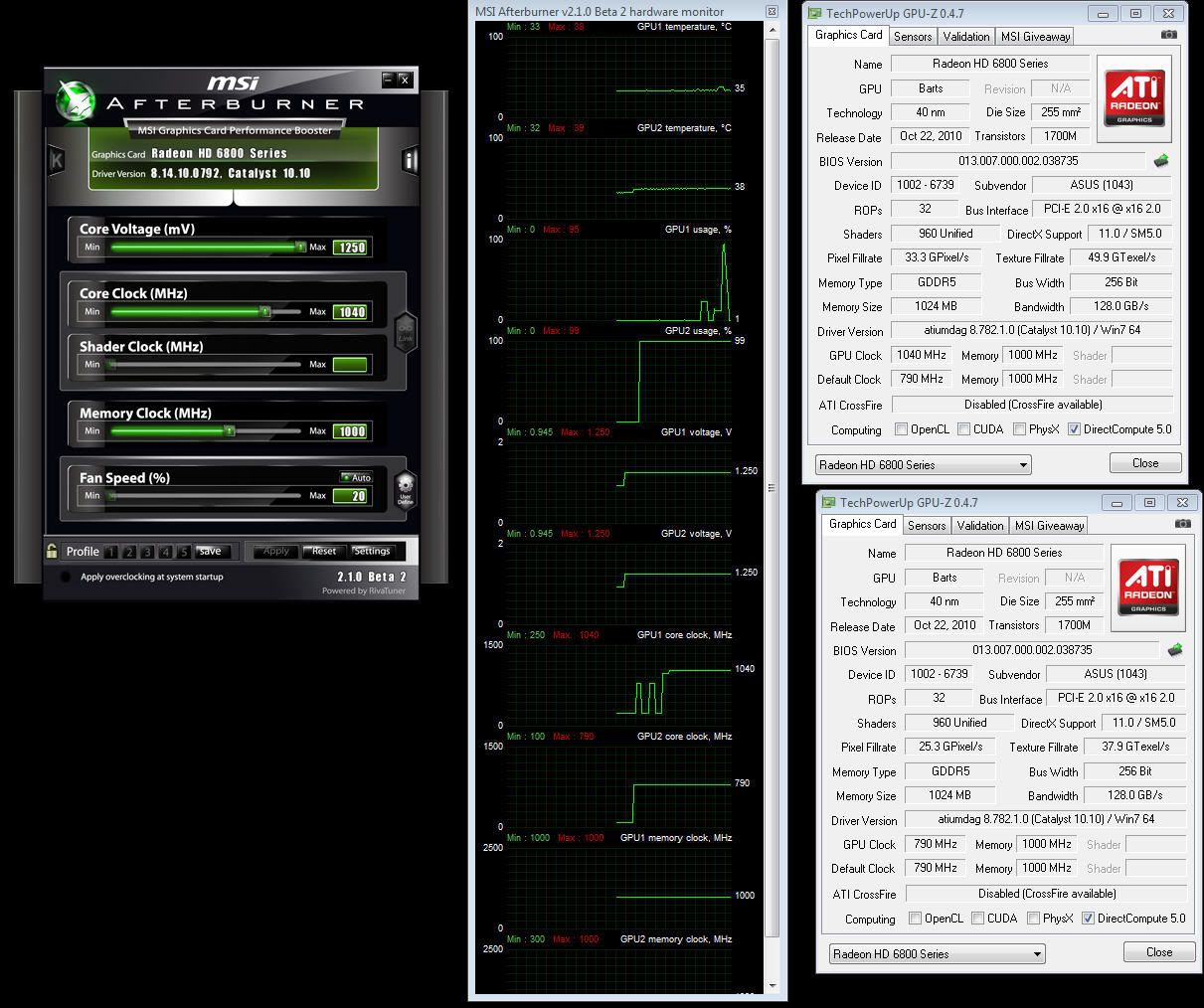Click the Core Clock value field 1040
This screenshot has height=1008, width=1204.
(351, 312)
